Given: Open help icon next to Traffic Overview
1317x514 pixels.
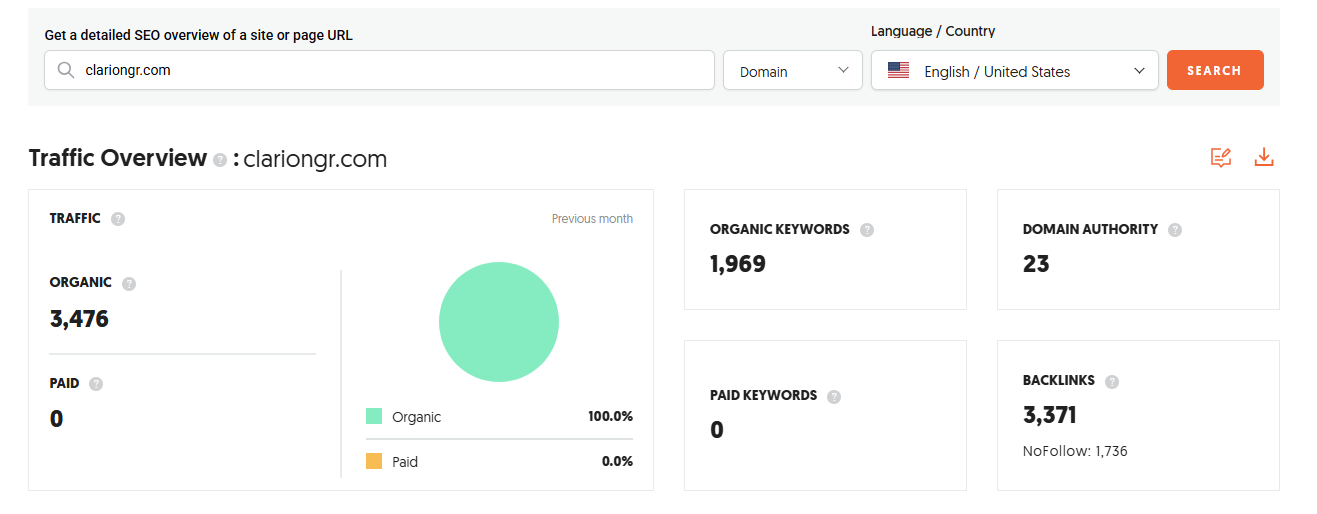Looking at the screenshot, I should 220,160.
